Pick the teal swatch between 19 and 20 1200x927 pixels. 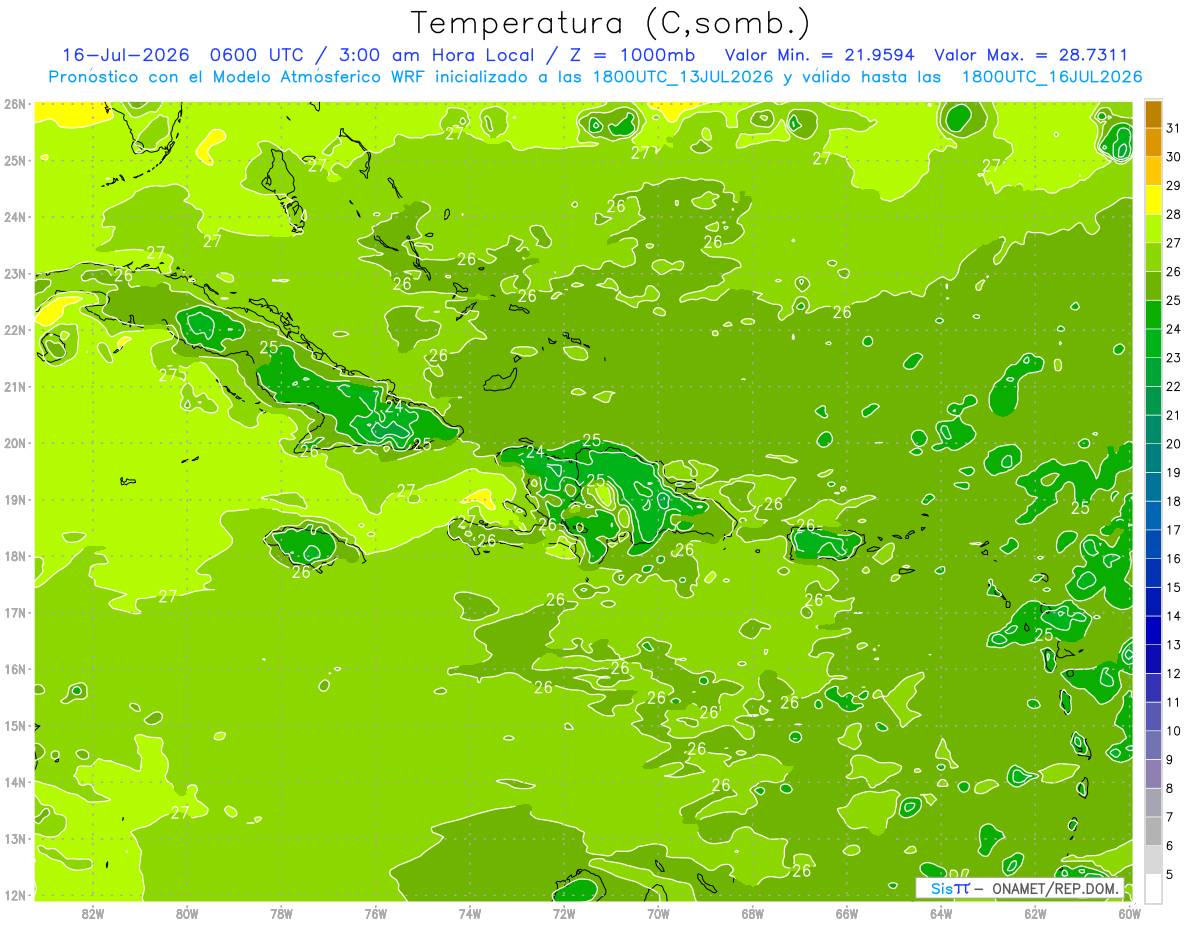click(x=1153, y=459)
